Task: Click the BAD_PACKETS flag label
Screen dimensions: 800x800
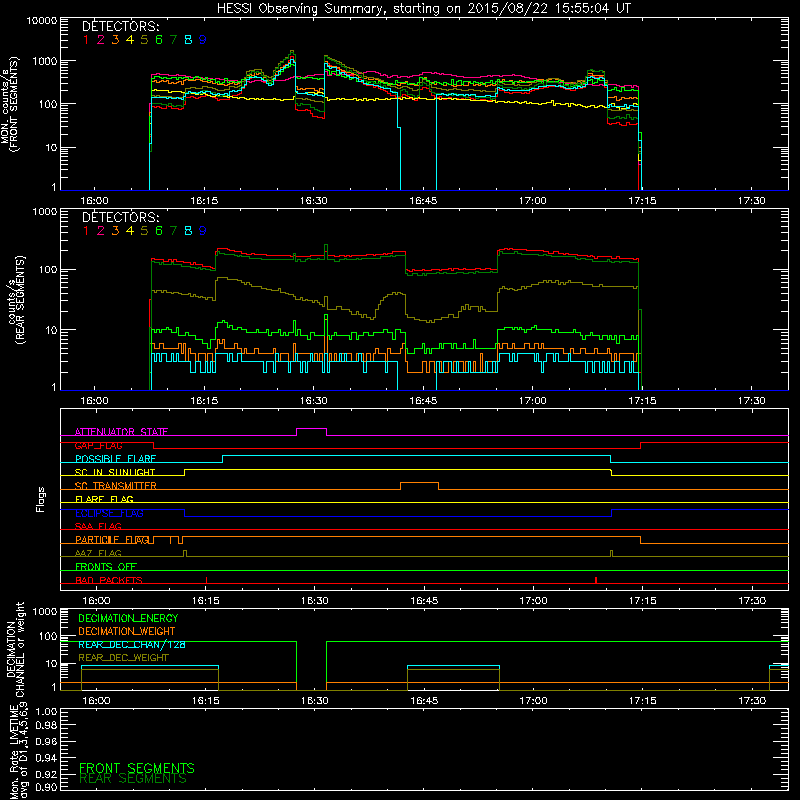Action: pyautogui.click(x=109, y=580)
